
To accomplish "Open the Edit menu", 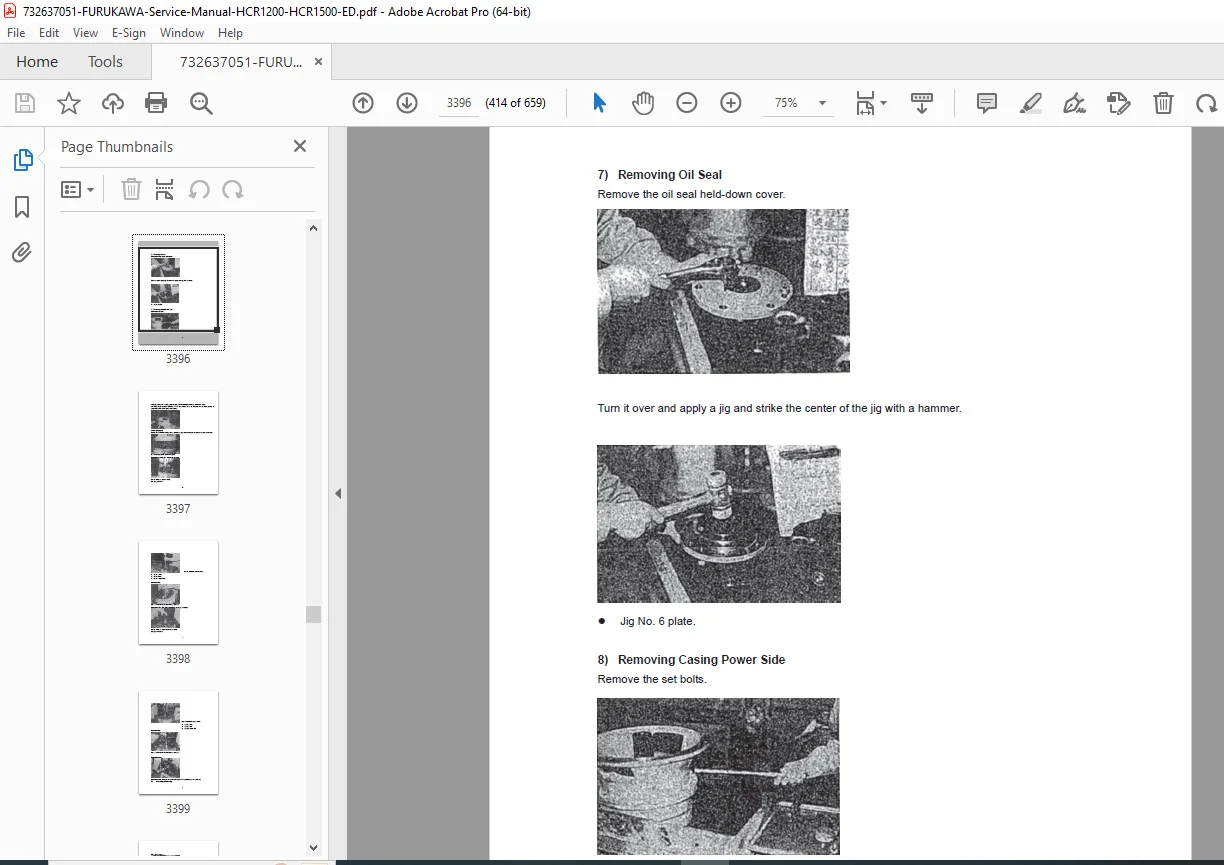I will [x=49, y=33].
